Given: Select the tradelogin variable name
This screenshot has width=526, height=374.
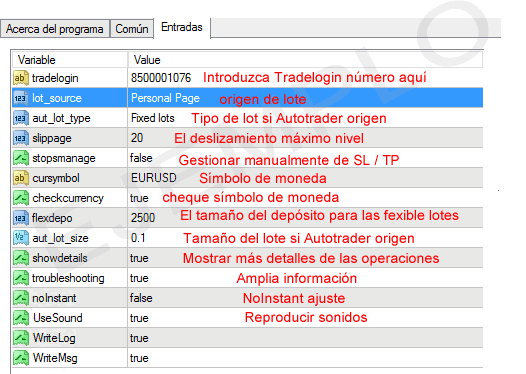Looking at the screenshot, I should (x=55, y=78).
